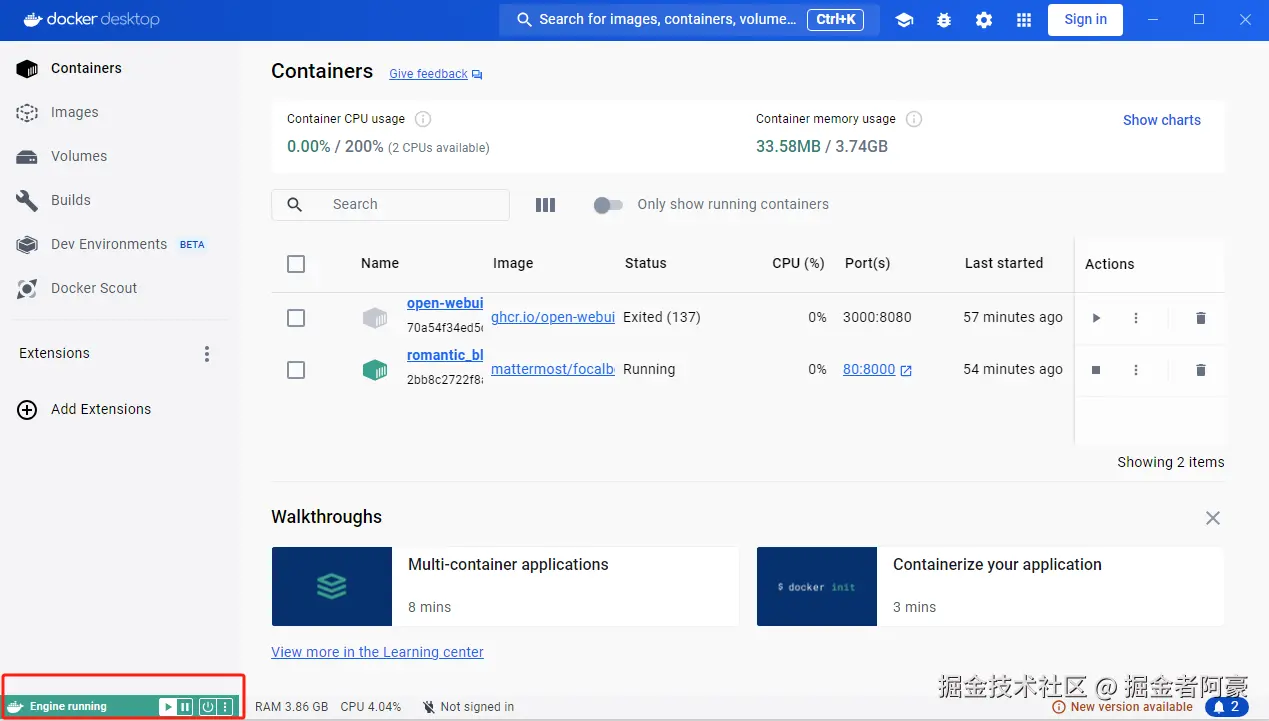The image size is (1269, 721).
Task: Go to Images in the sidebar
Action: (75, 113)
